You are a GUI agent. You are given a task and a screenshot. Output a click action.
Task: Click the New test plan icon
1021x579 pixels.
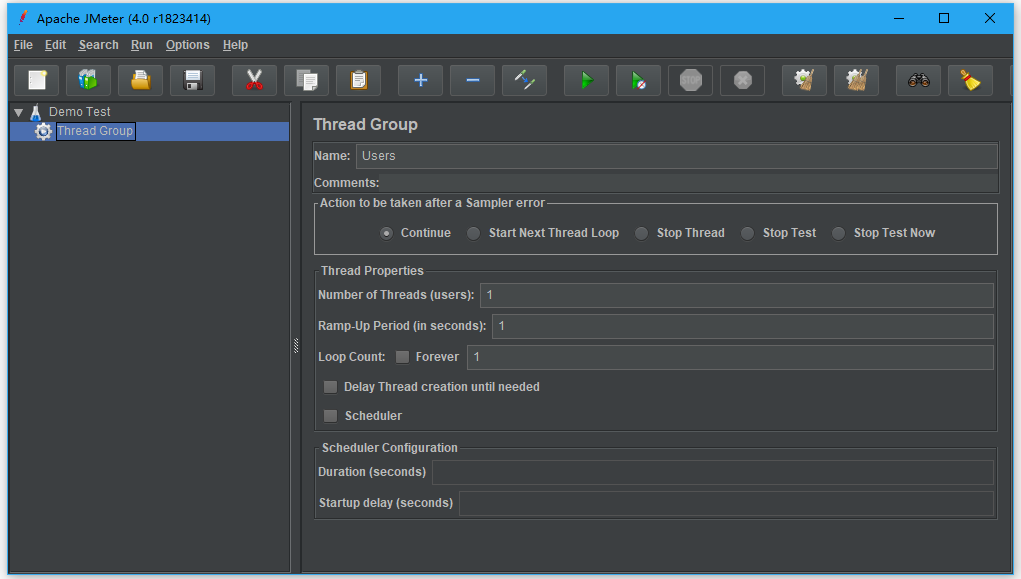[37, 81]
